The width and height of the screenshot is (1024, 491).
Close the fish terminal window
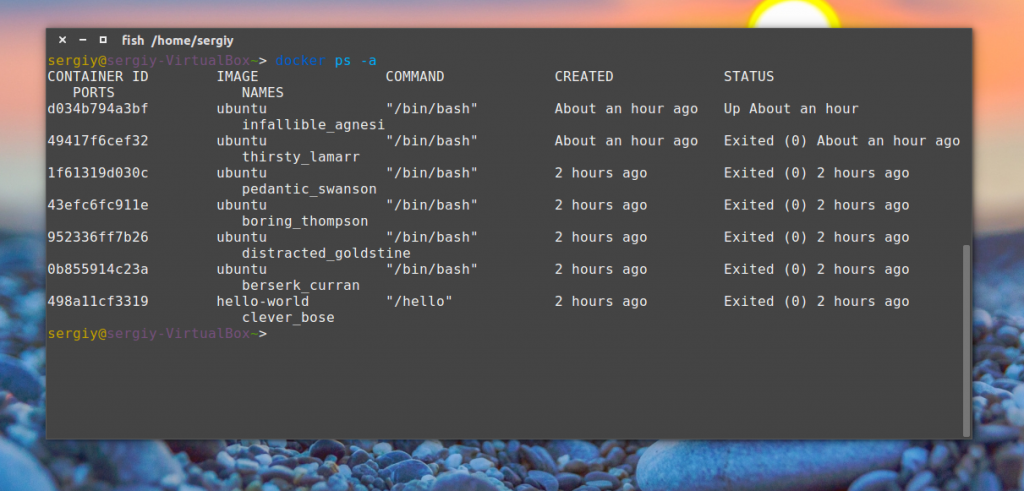(x=62, y=40)
